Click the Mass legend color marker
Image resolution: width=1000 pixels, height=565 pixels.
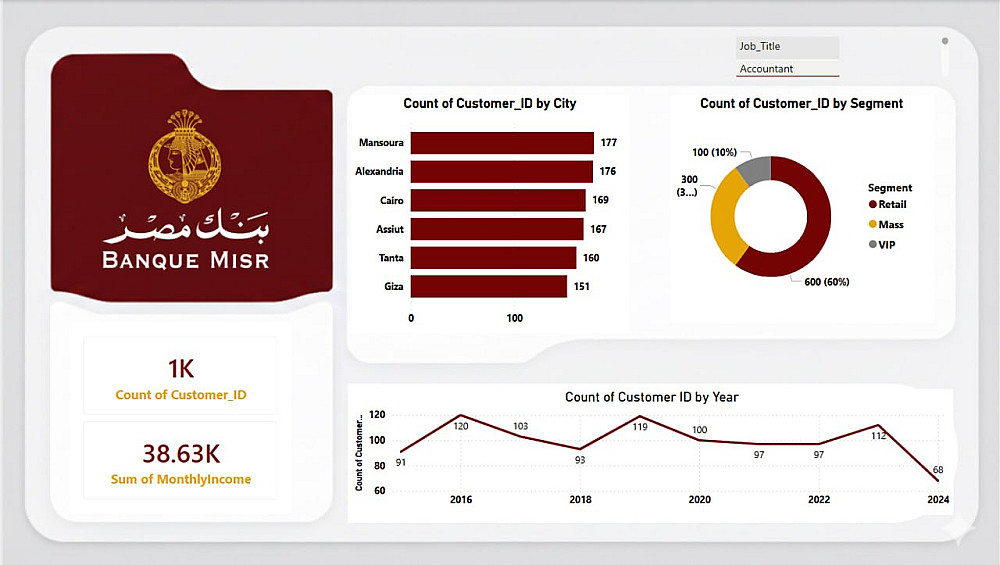(872, 224)
